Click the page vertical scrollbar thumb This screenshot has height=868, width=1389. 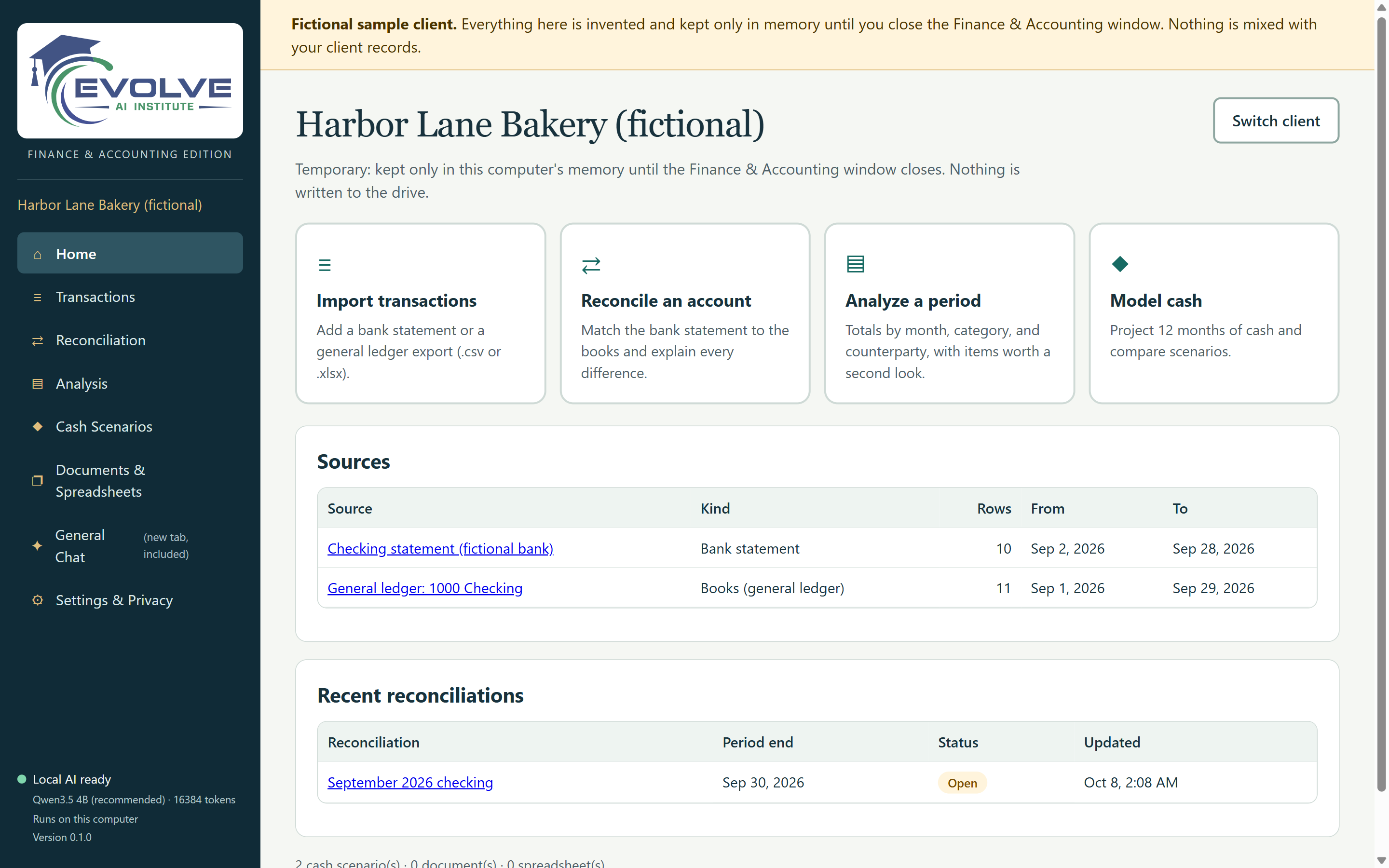click(x=1382, y=405)
